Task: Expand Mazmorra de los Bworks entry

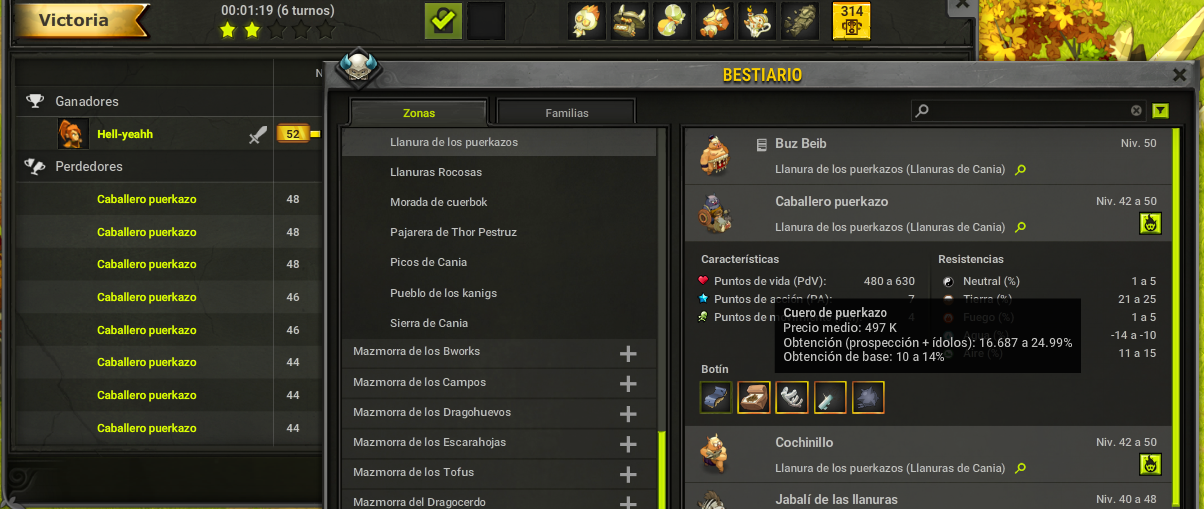Action: (x=628, y=353)
